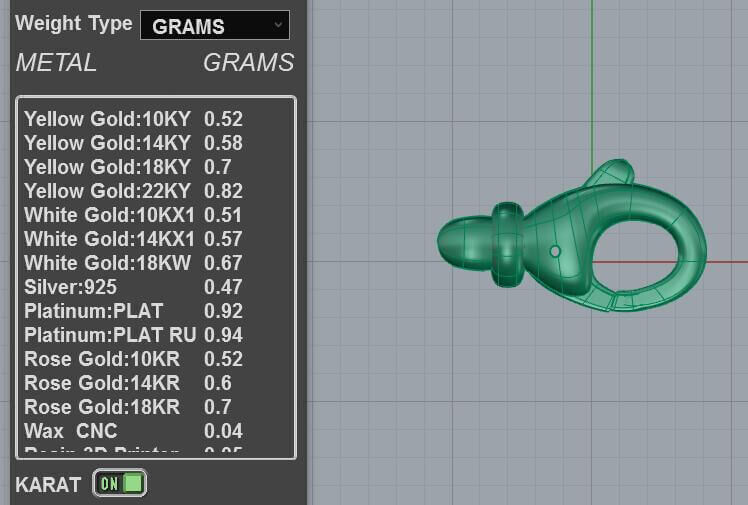Click the METAL column header

click(x=56, y=63)
